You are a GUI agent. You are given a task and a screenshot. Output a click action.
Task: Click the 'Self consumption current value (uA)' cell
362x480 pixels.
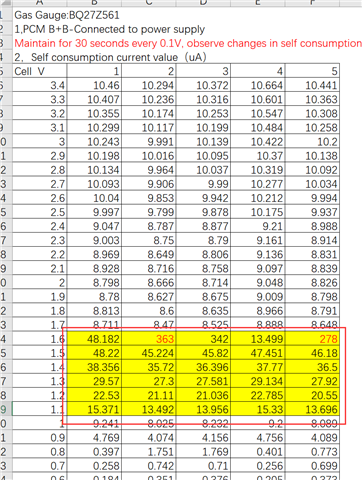click(110, 57)
